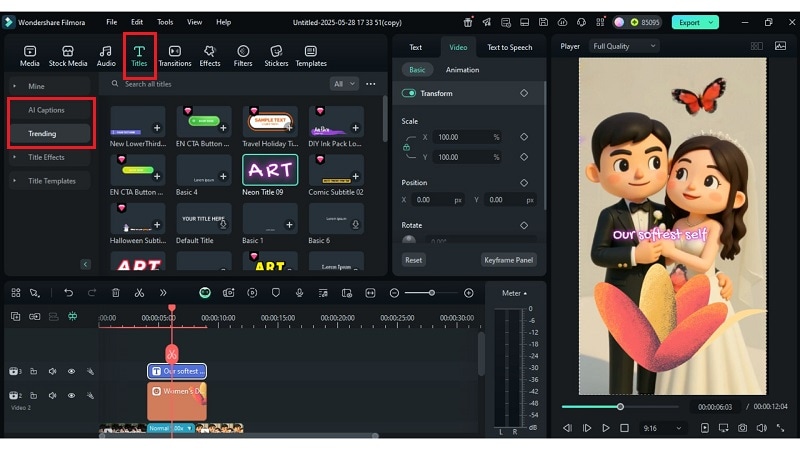Image resolution: width=800 pixels, height=450 pixels.
Task: Mute track 3 audio
Action: coord(53,371)
